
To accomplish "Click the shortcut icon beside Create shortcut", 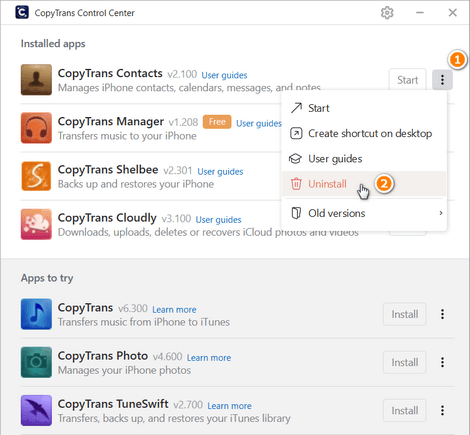I will coord(296,133).
